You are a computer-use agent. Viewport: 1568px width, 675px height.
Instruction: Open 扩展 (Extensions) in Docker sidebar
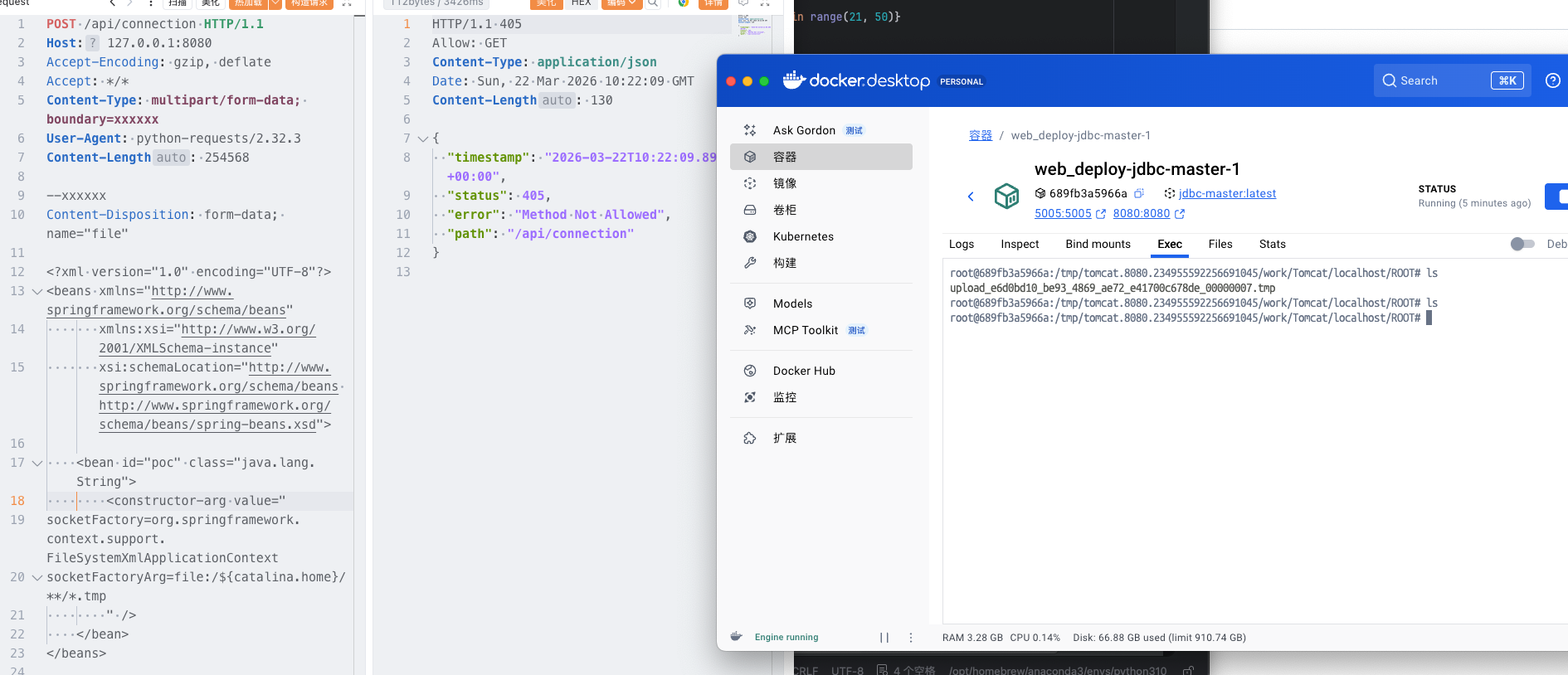click(821, 438)
